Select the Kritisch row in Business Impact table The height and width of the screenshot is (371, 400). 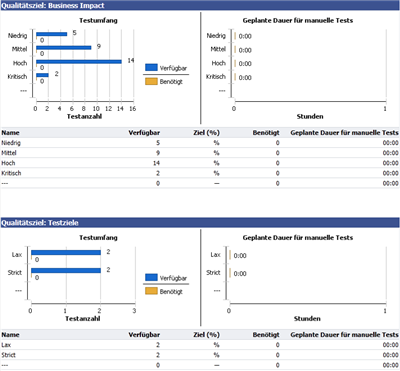[x=200, y=173]
